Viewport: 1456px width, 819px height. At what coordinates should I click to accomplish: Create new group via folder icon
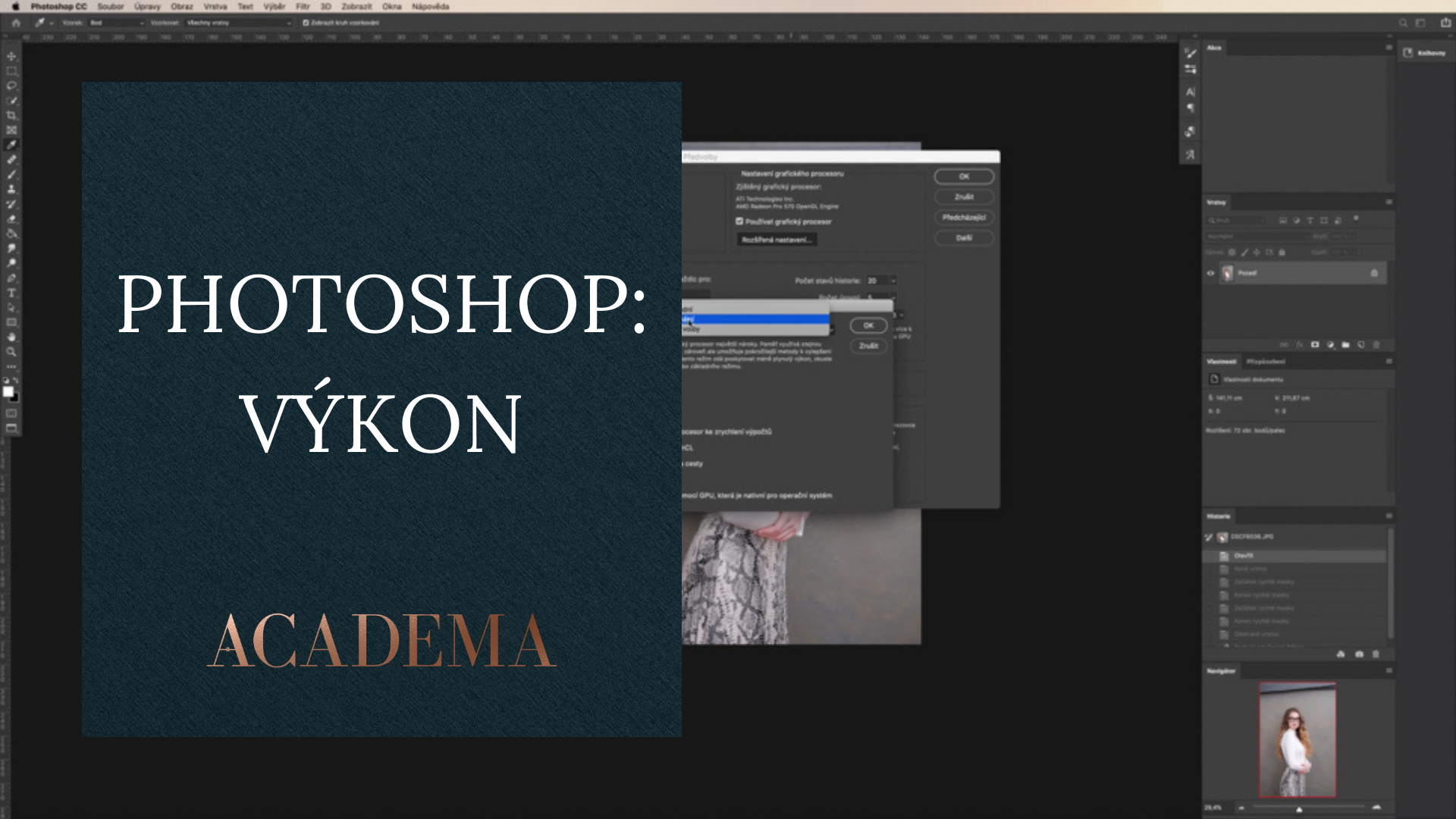coord(1346,345)
